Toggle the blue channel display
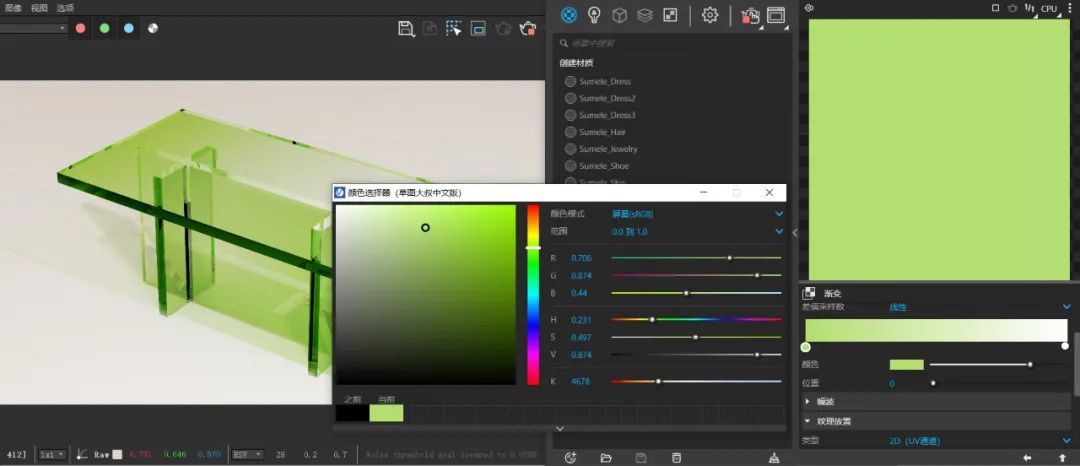 [129, 28]
